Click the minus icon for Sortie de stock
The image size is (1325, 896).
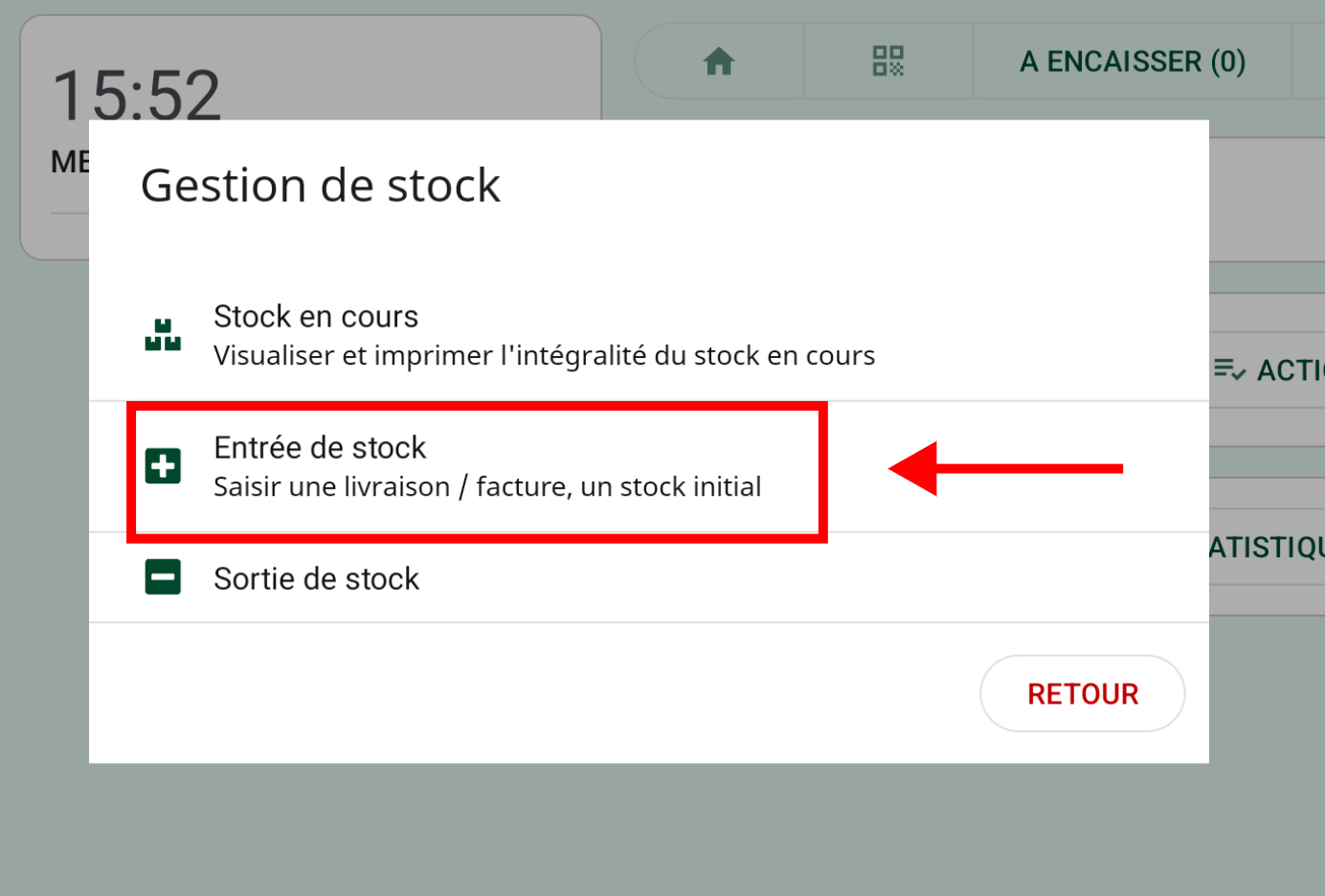pyautogui.click(x=163, y=577)
